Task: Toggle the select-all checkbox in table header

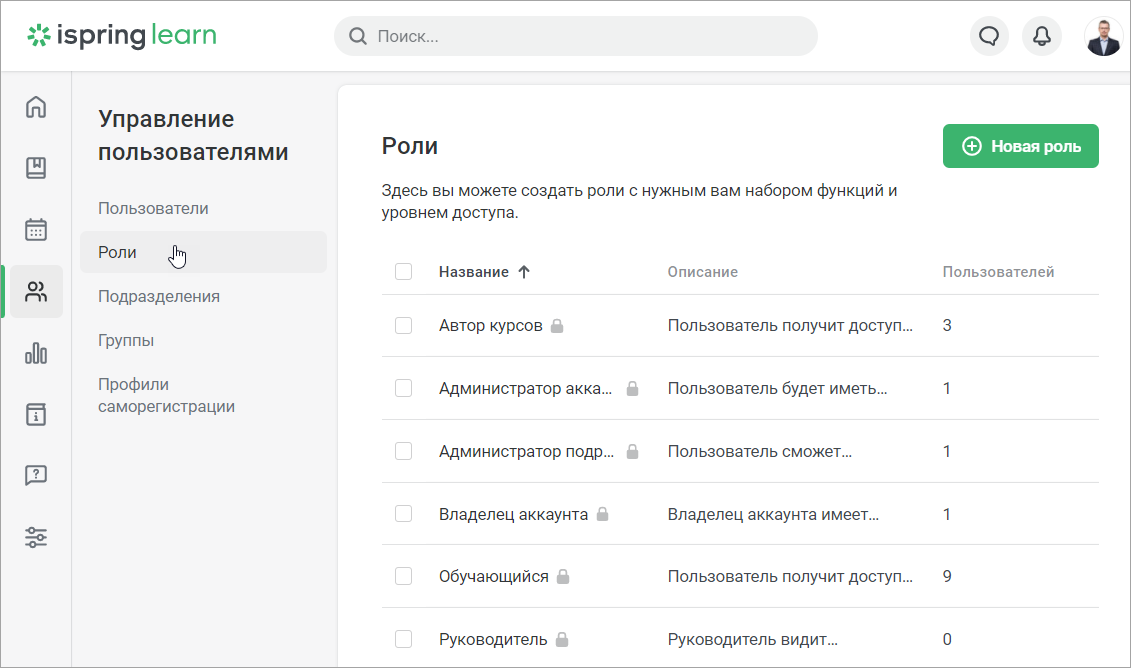Action: 403,271
